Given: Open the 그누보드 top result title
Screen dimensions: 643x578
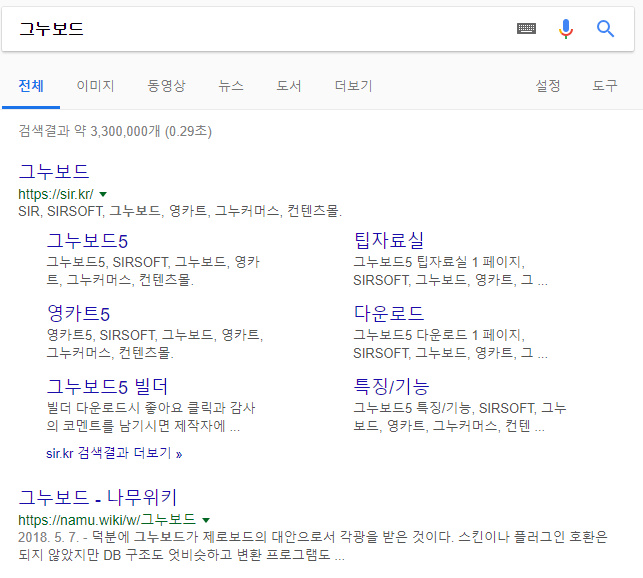Looking at the screenshot, I should pyautogui.click(x=54, y=171).
